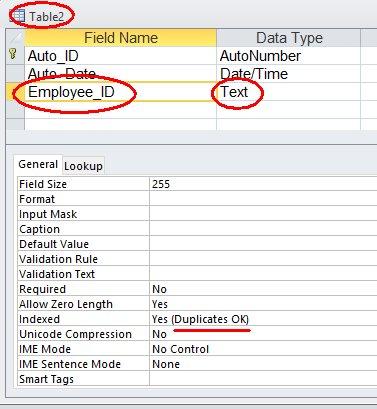Image resolution: width=377 pixels, height=409 pixels.
Task: Switch to the Lookup properties tab
Action: click(x=83, y=166)
